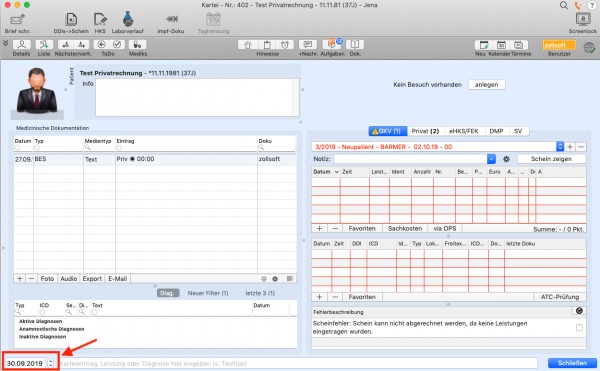Image resolution: width=600 pixels, height=371 pixels.
Task: Open Spotlight search magnifier icon
Action: (564, 5)
